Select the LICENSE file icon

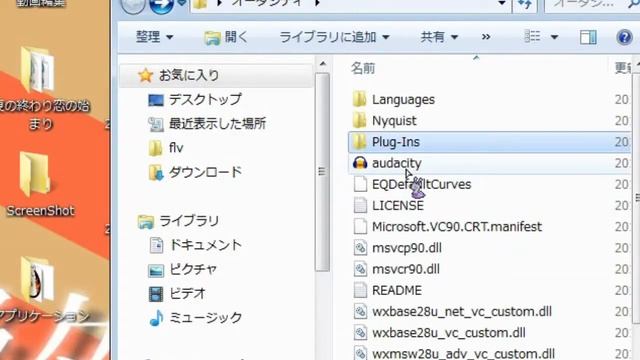360,205
